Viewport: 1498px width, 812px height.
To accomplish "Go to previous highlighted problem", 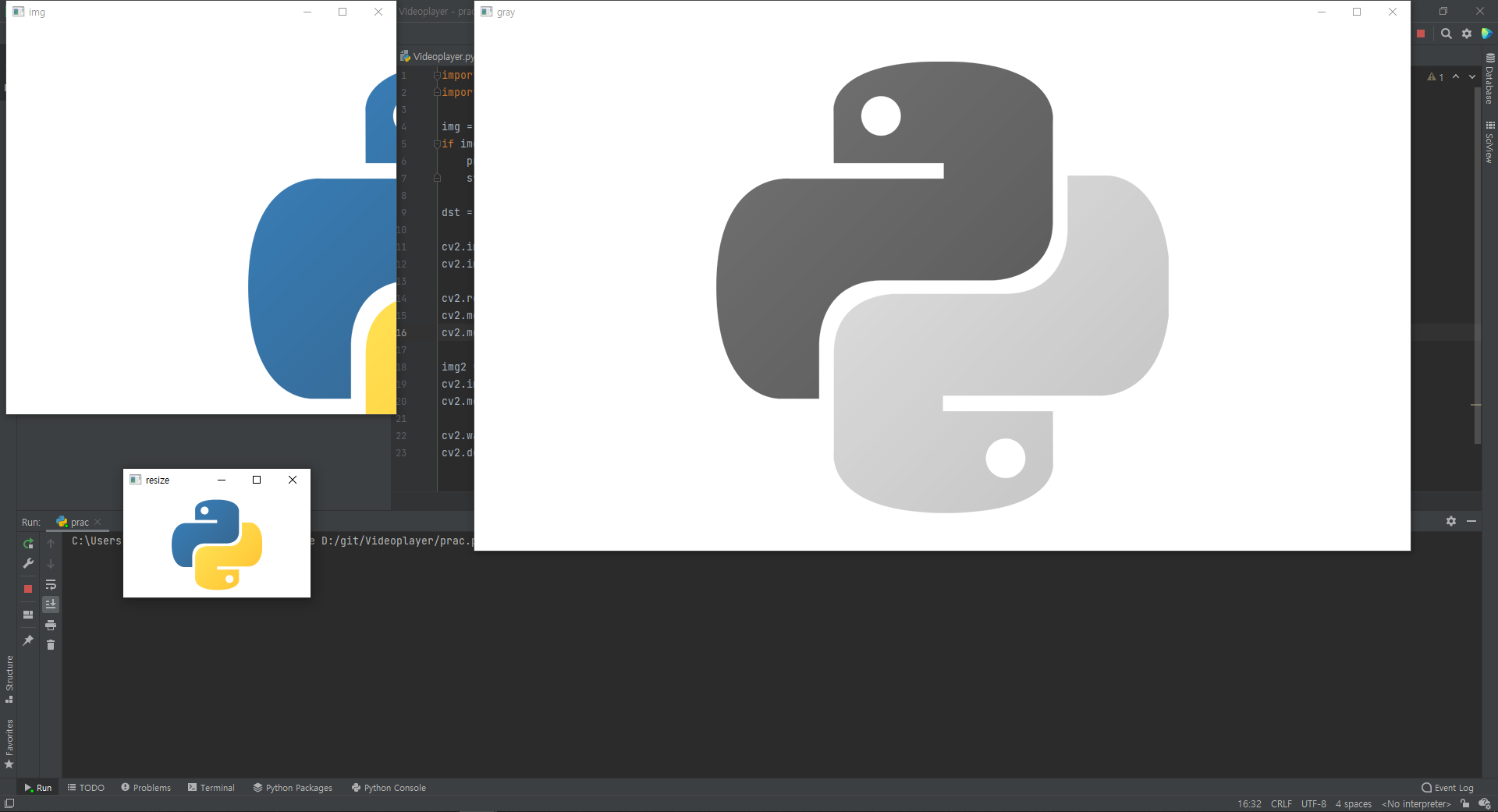I will pos(1456,76).
